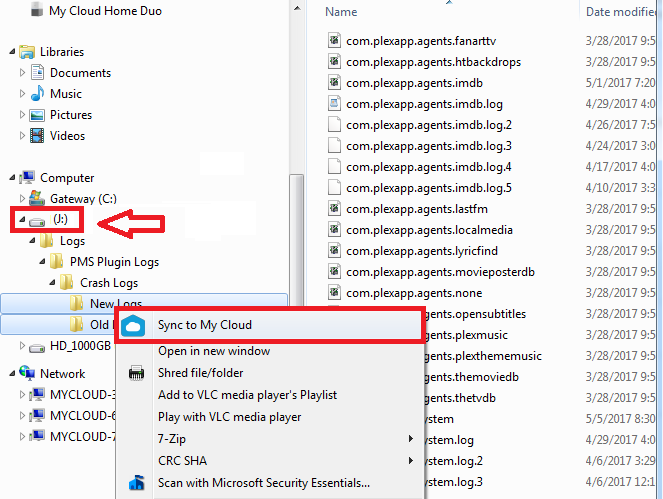Select the file ending in plexthememusic

[x=482, y=356]
